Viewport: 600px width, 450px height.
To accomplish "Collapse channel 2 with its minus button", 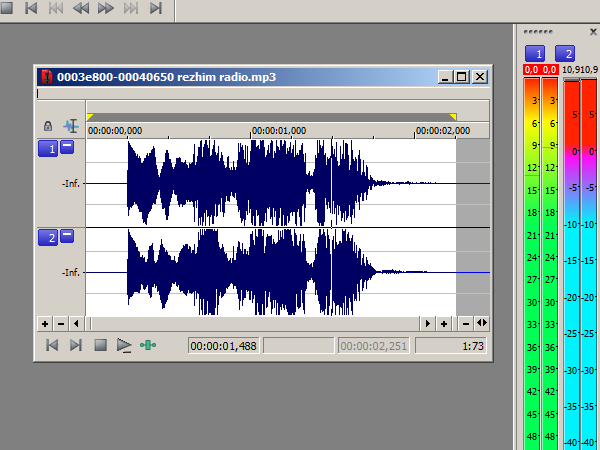I will point(67,236).
